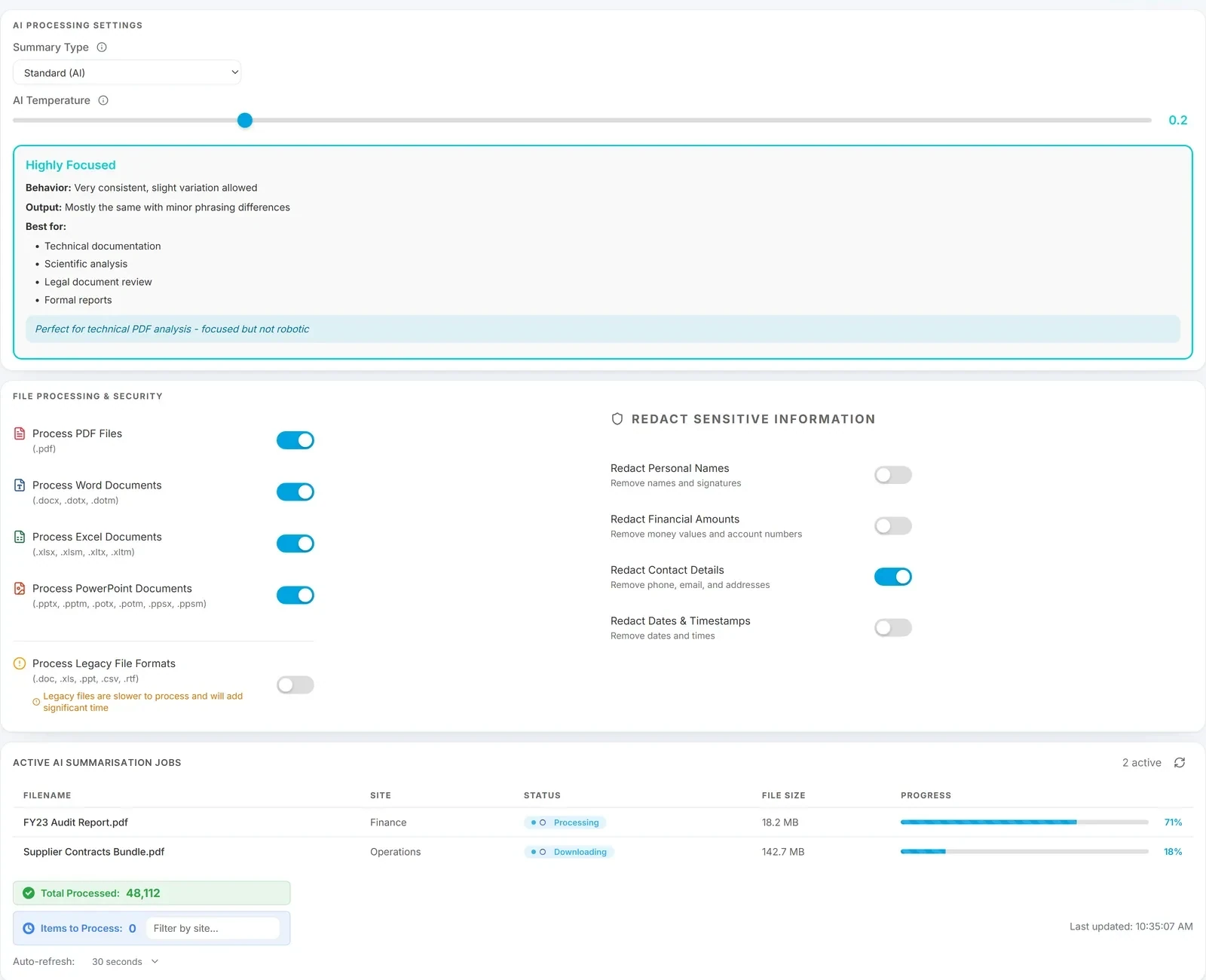
Task: Click FY23 Audit Report progress bar
Action: (1024, 822)
